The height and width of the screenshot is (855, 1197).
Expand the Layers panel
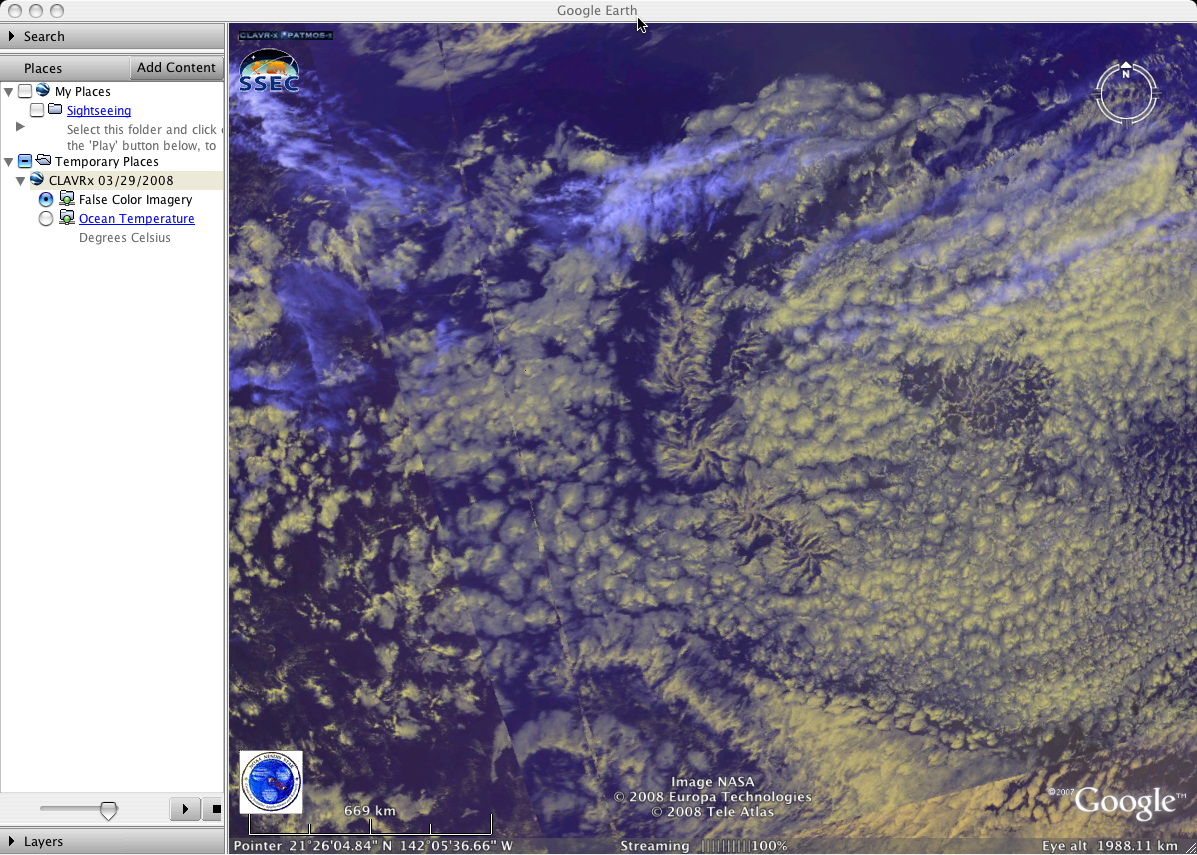point(11,841)
